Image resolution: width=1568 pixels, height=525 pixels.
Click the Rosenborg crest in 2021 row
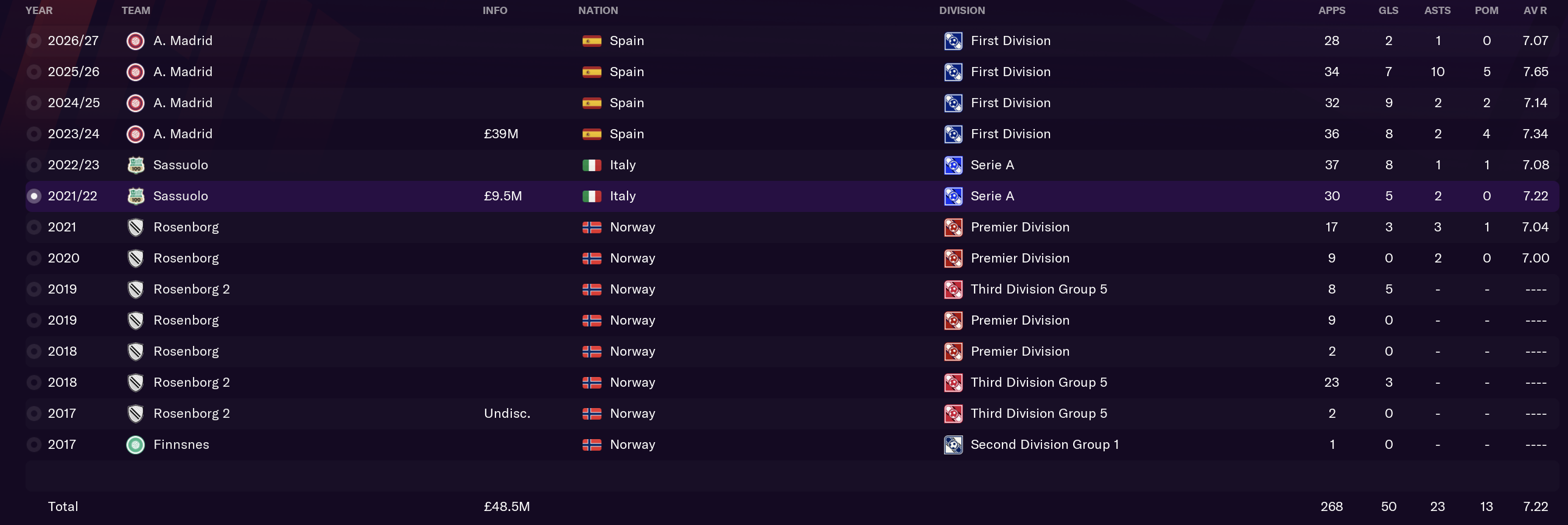[135, 227]
